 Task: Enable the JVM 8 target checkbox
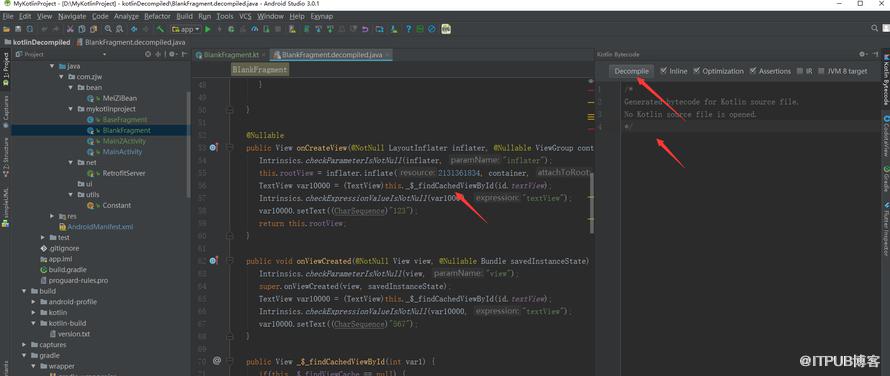[821, 71]
